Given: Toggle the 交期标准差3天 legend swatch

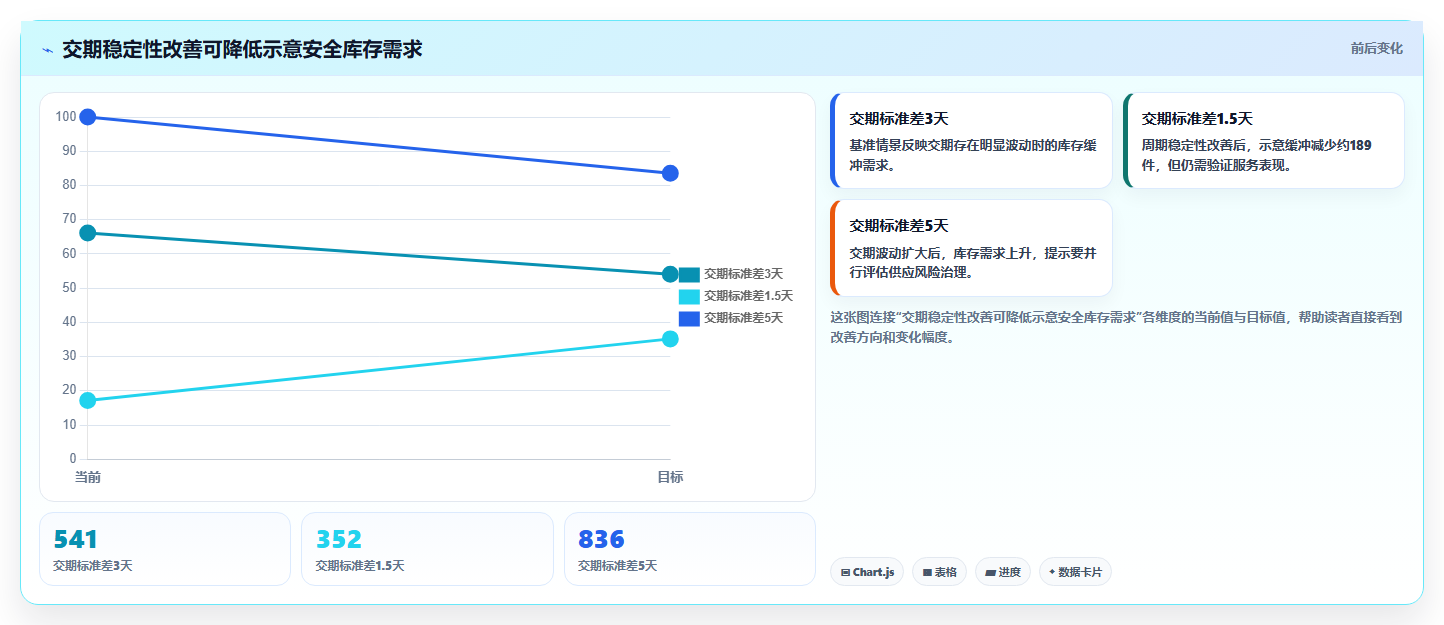Looking at the screenshot, I should click(689, 274).
